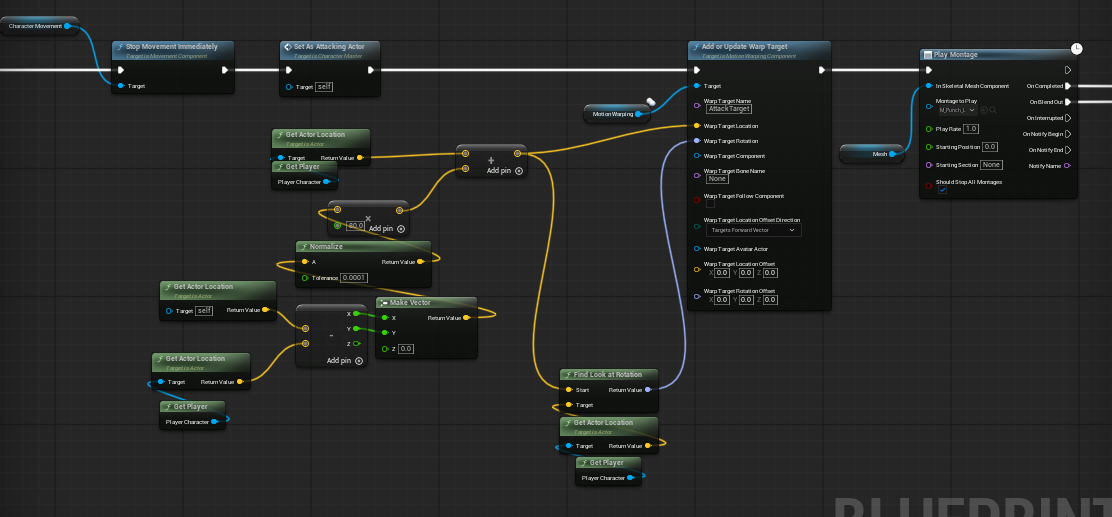The image size is (1112, 517).
Task: Select the Set As Attacking Actor node title
Action: [x=329, y=47]
